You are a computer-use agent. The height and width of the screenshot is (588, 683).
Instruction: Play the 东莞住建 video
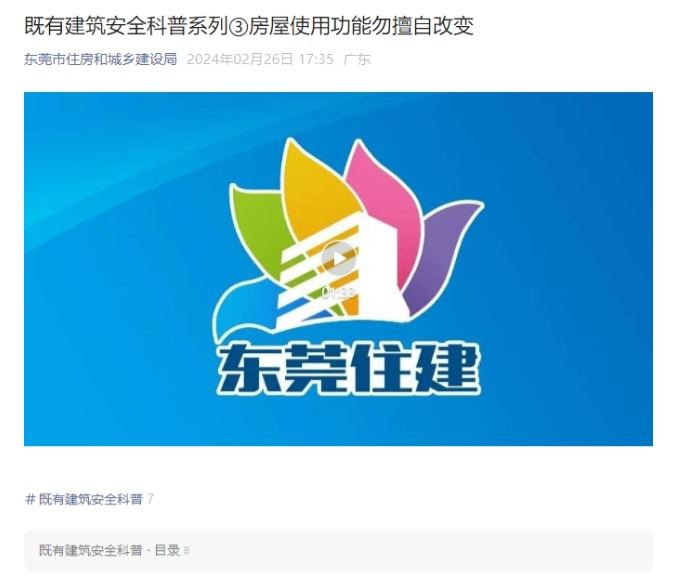tap(338, 259)
